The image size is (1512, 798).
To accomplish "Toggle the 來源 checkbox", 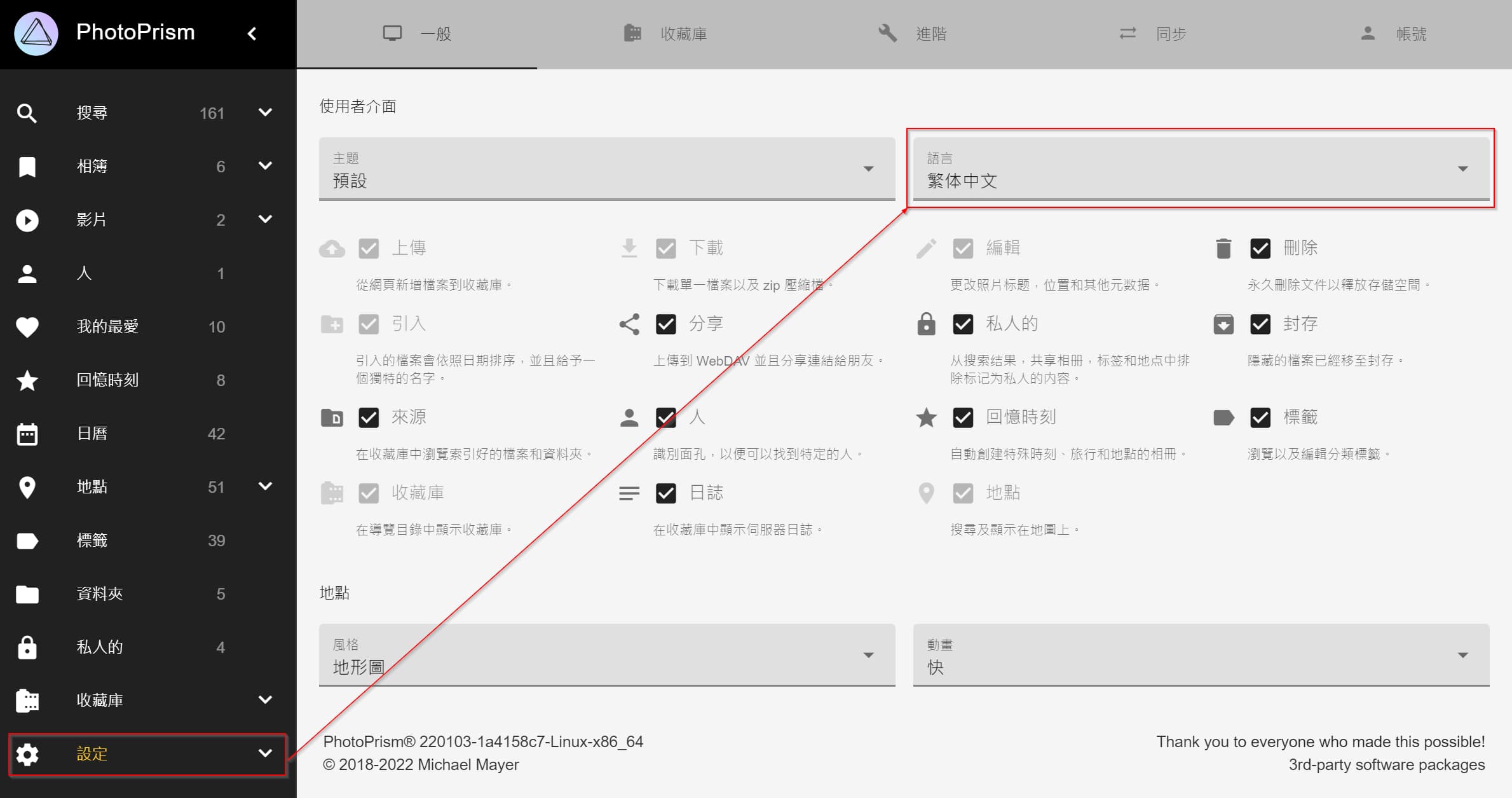I will click(369, 418).
